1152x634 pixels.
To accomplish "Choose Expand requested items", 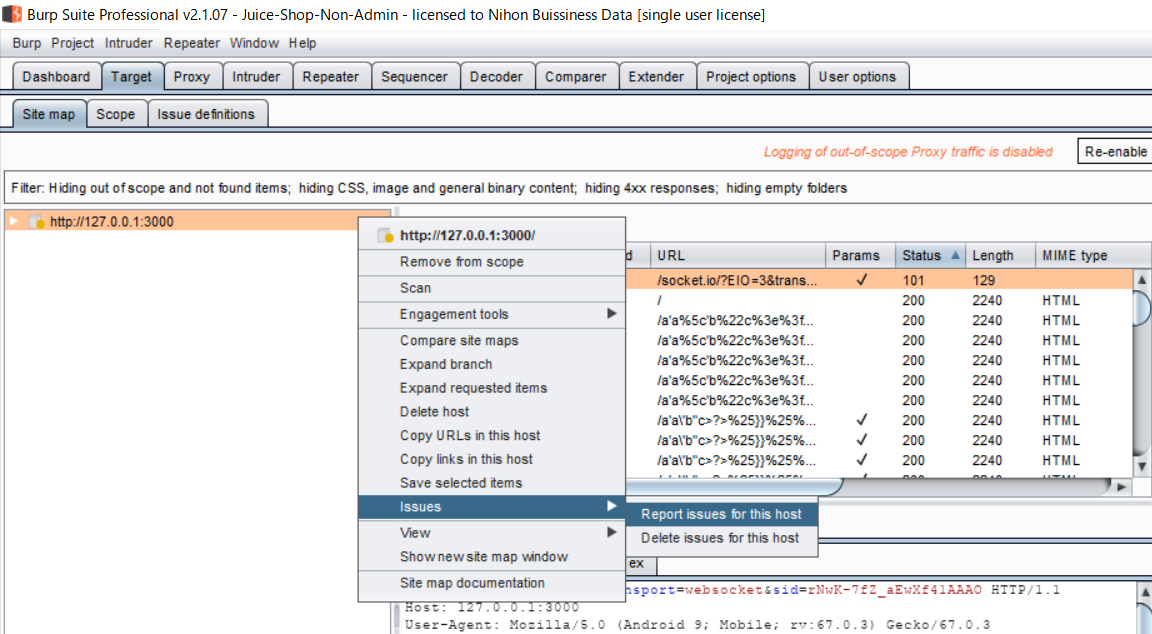I will (x=492, y=388).
